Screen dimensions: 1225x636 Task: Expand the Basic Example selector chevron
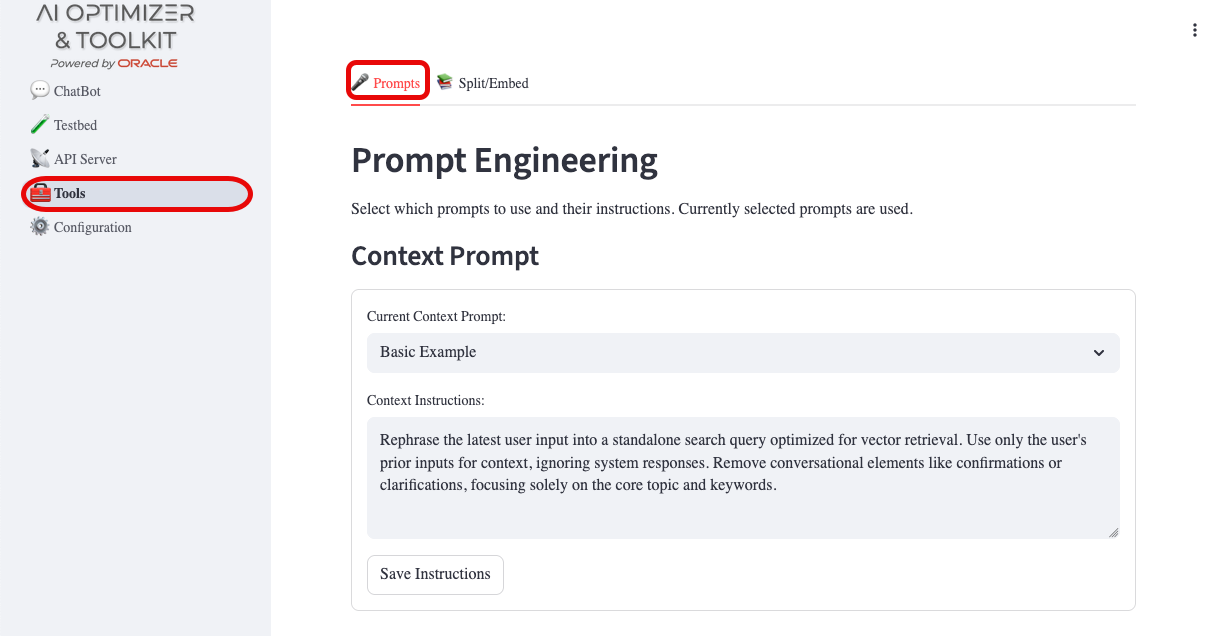[1098, 352]
